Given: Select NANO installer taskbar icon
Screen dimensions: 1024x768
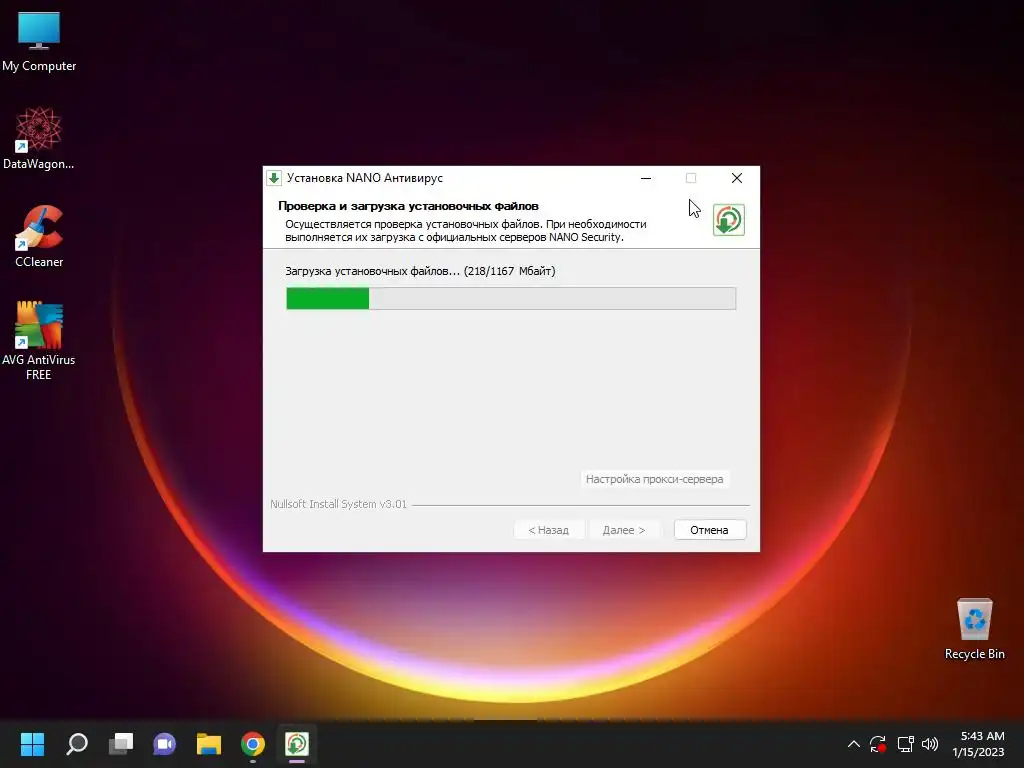Looking at the screenshot, I should (x=296, y=744).
